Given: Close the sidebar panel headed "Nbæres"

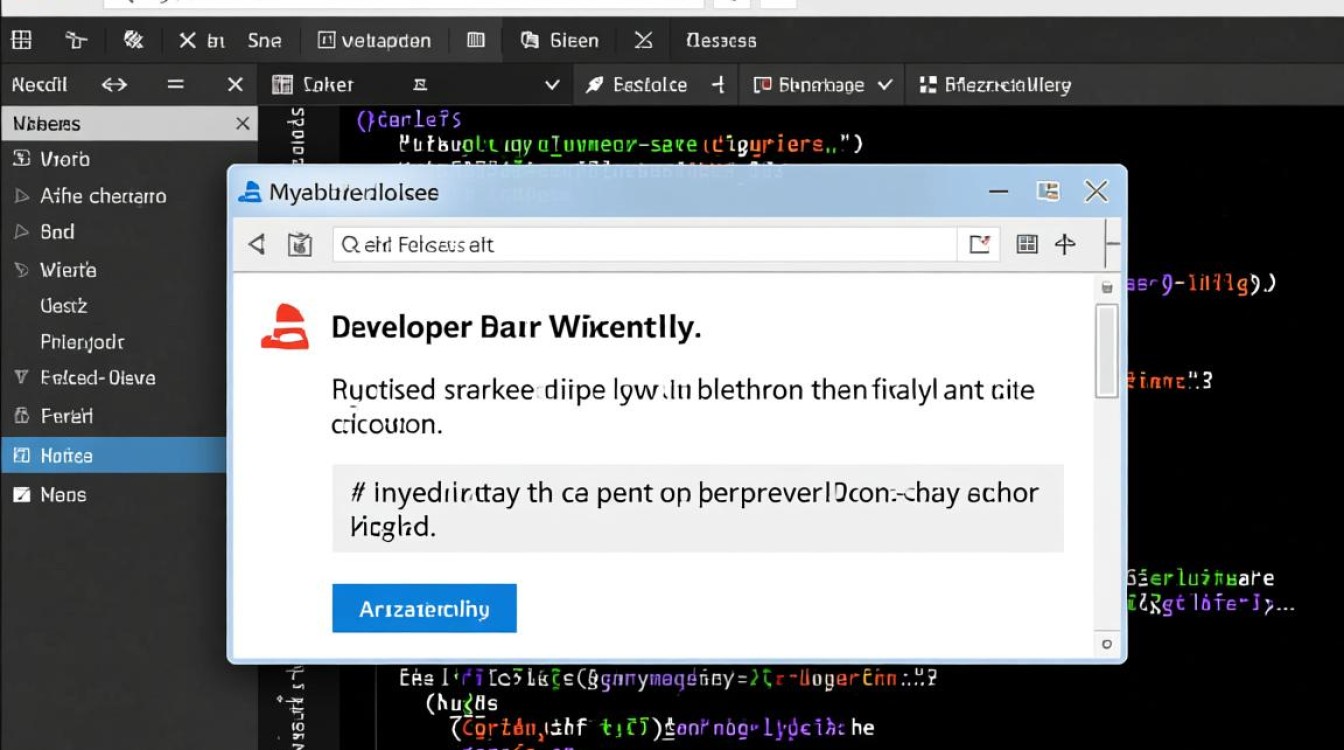Looking at the screenshot, I should click(242, 124).
